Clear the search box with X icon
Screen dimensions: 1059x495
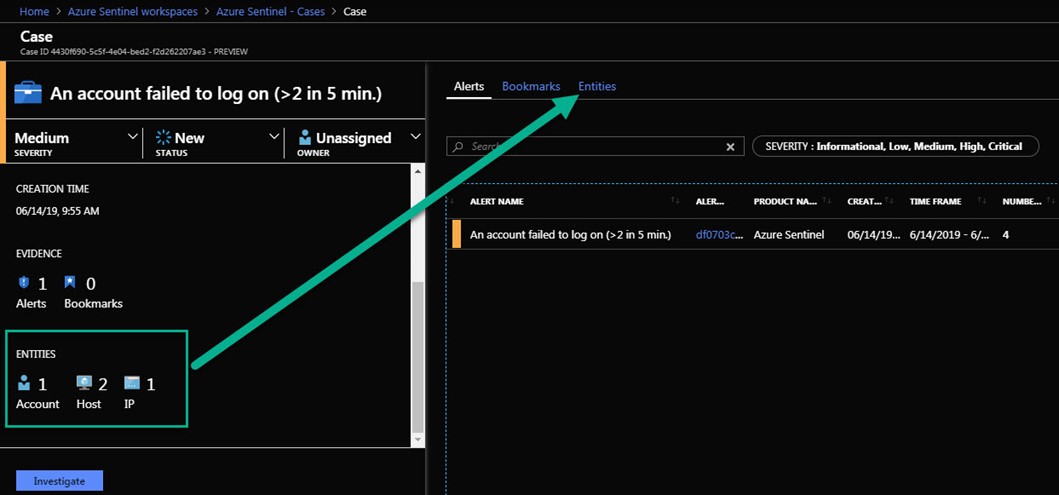coord(730,147)
